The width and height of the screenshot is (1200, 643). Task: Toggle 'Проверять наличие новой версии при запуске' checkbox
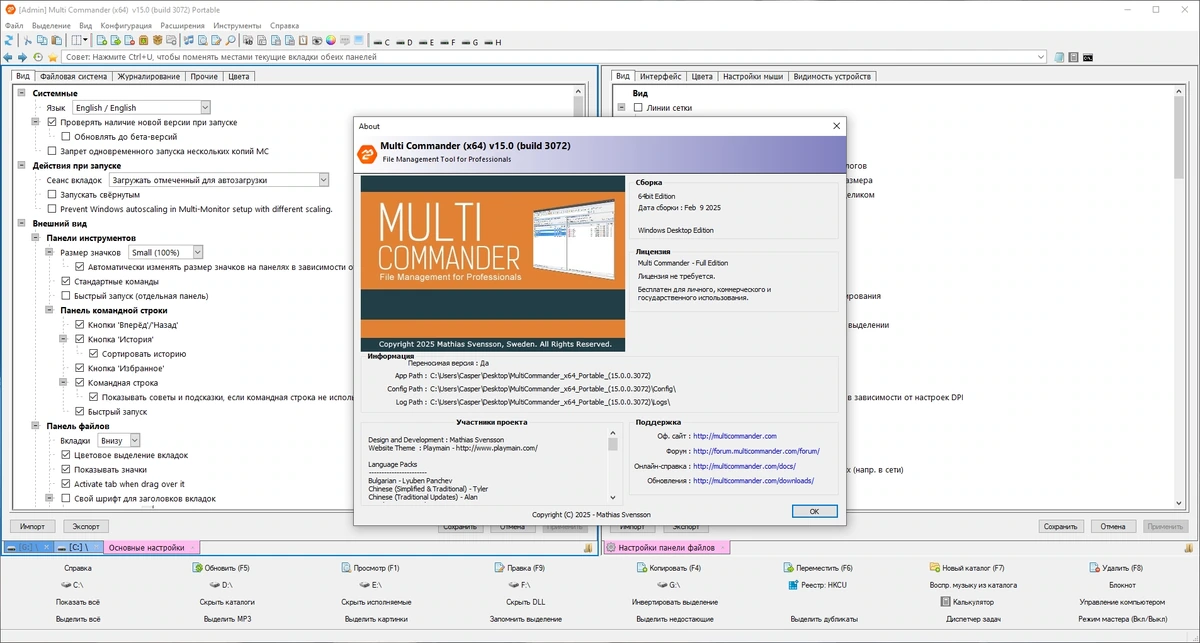[52, 122]
